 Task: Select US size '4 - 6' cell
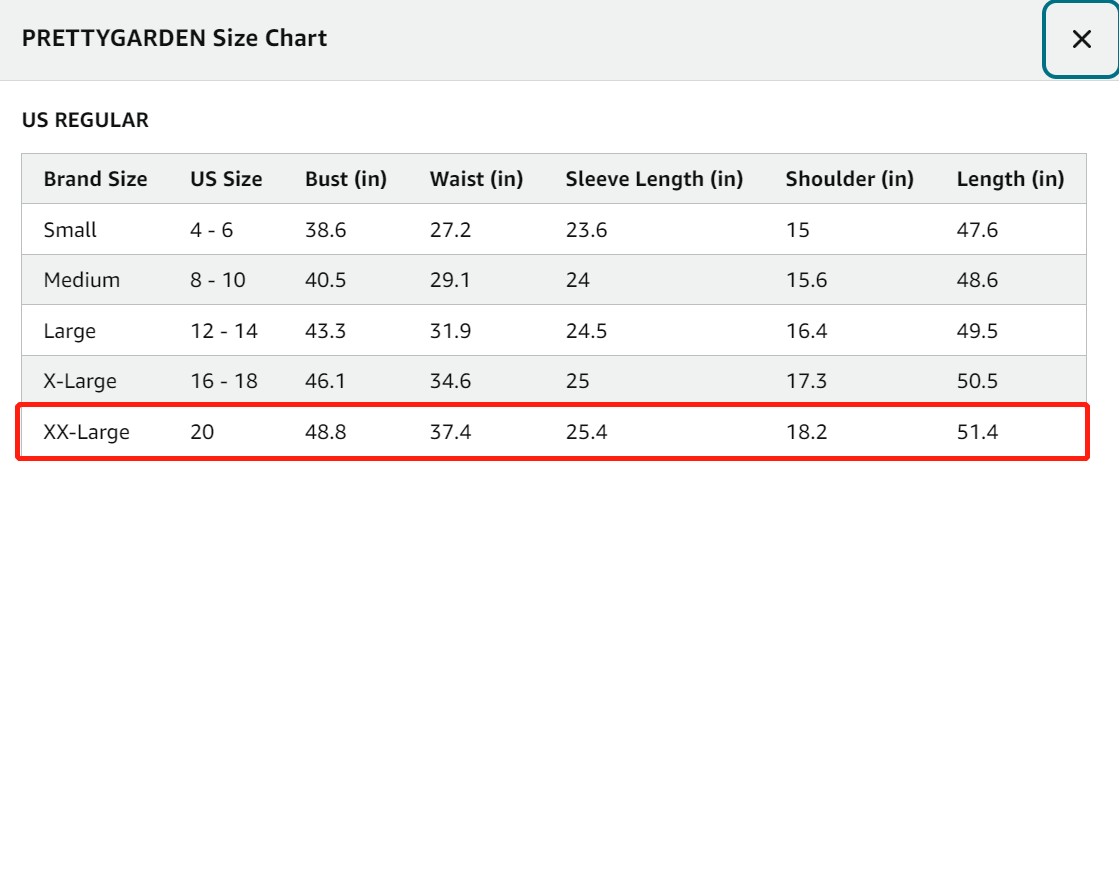point(212,230)
